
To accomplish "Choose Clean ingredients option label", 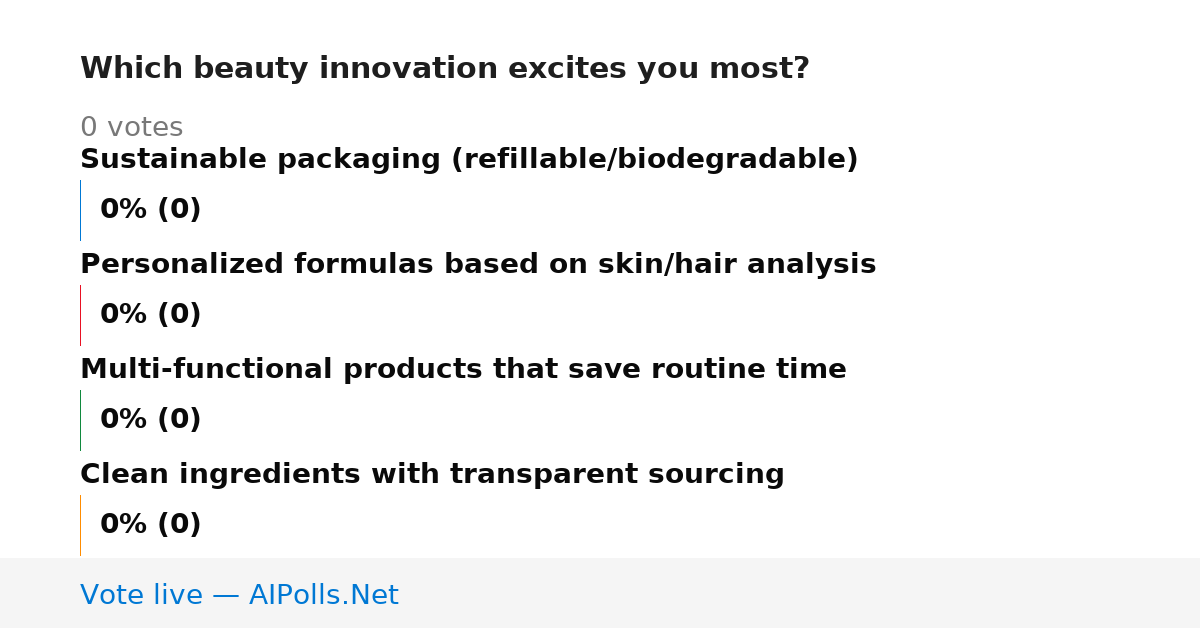I will click(432, 475).
